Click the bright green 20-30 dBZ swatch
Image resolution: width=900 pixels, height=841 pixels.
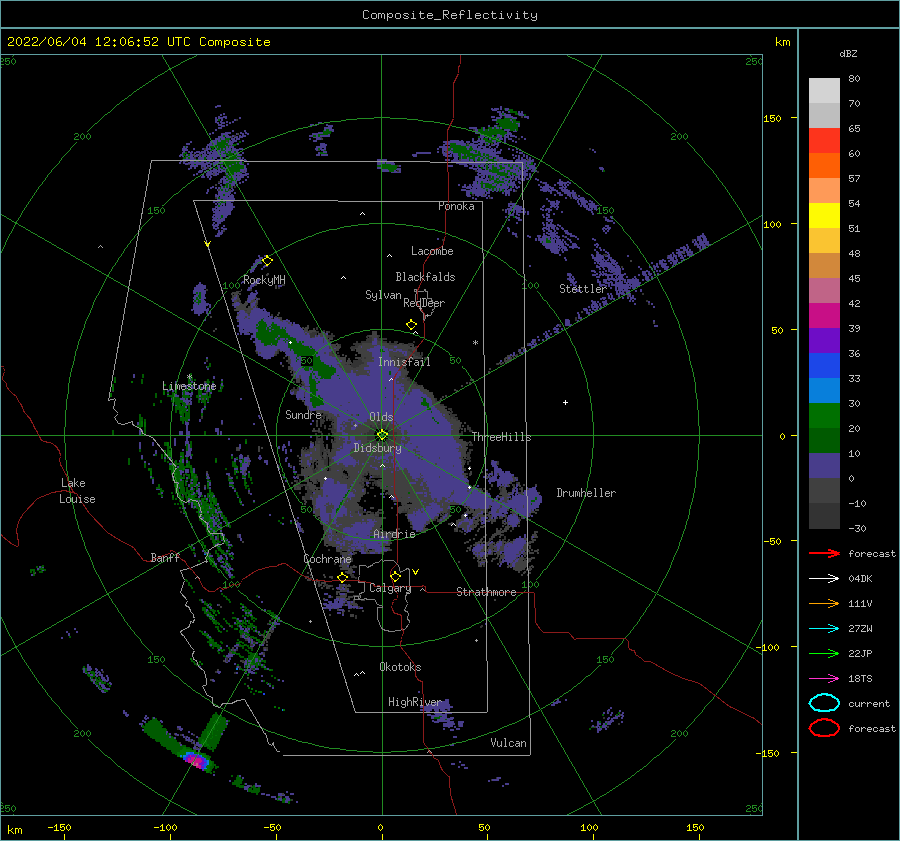coord(824,416)
